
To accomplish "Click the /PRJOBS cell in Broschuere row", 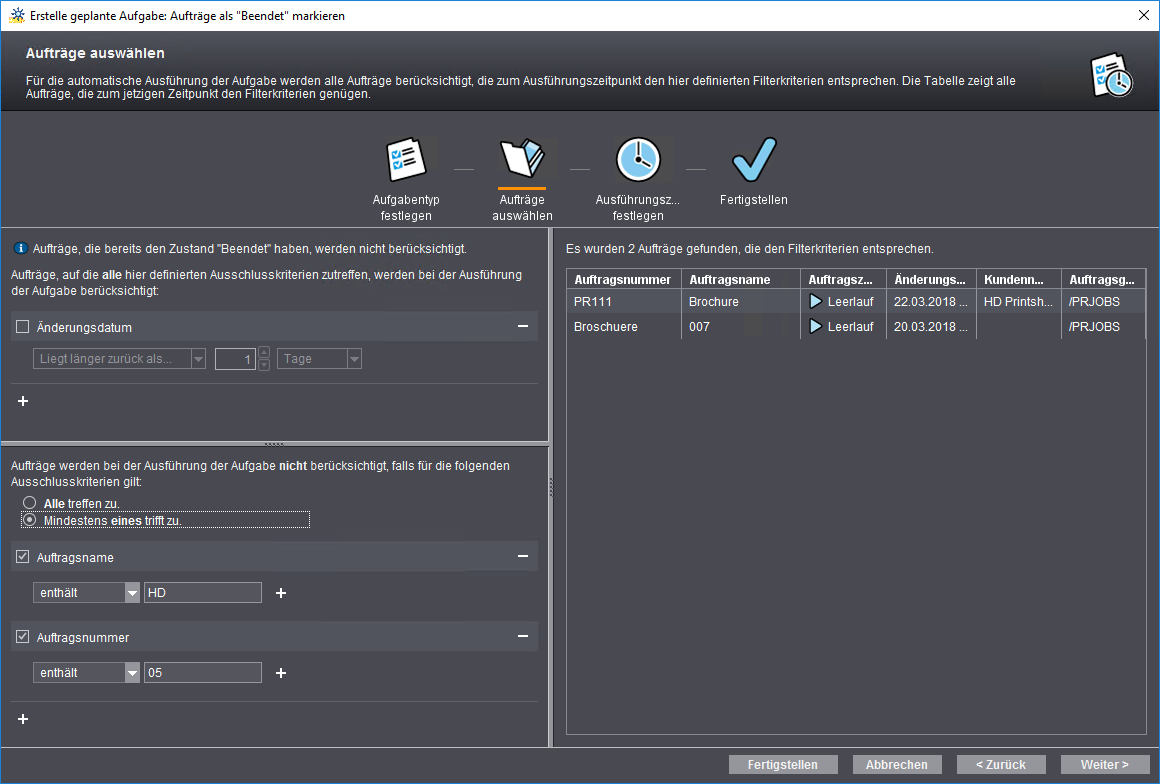I will tap(1103, 326).
